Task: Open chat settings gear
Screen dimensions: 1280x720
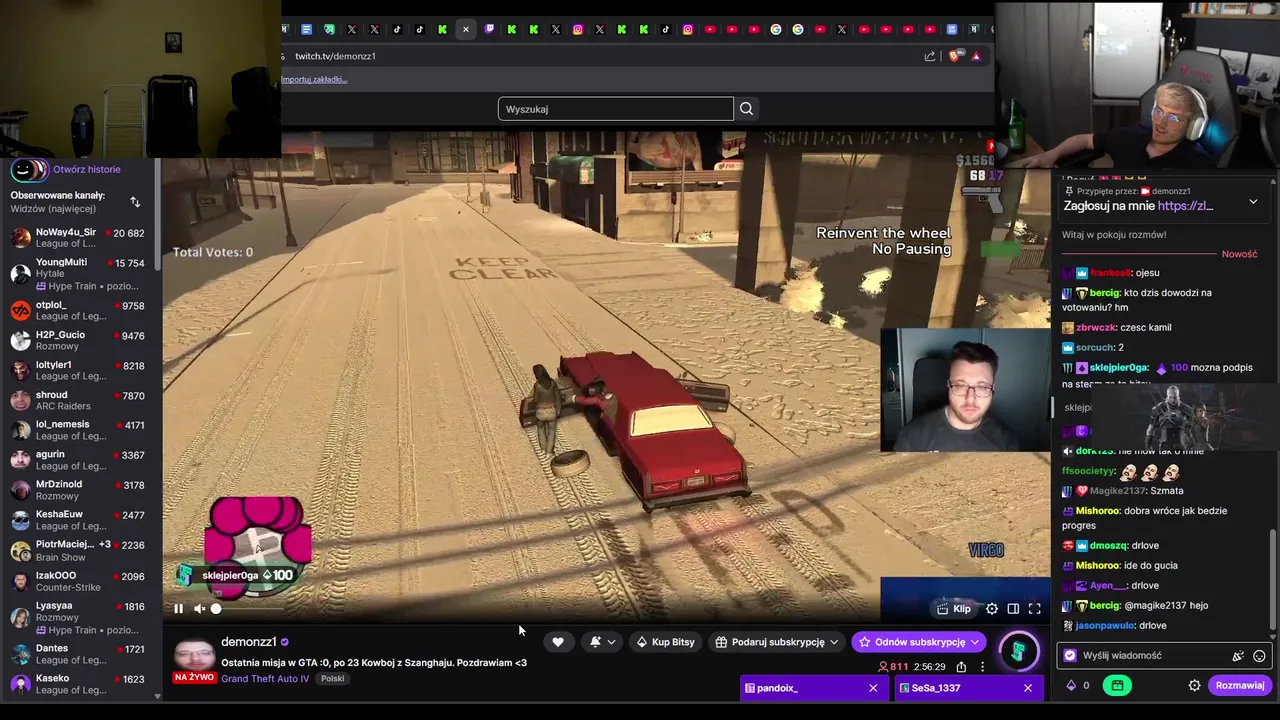Action: tap(1194, 685)
